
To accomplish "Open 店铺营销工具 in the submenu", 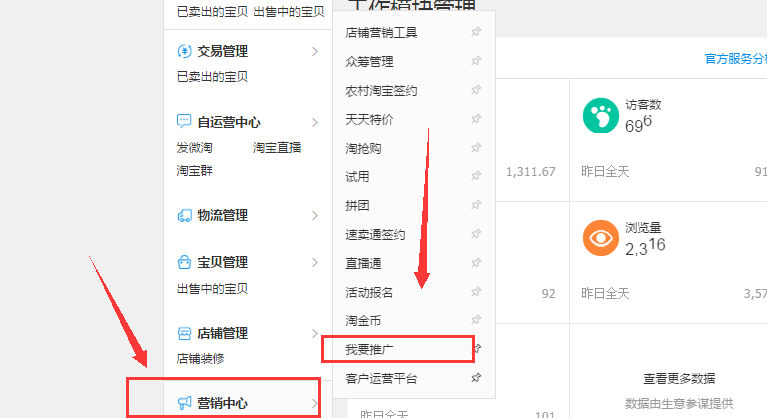I will [381, 33].
